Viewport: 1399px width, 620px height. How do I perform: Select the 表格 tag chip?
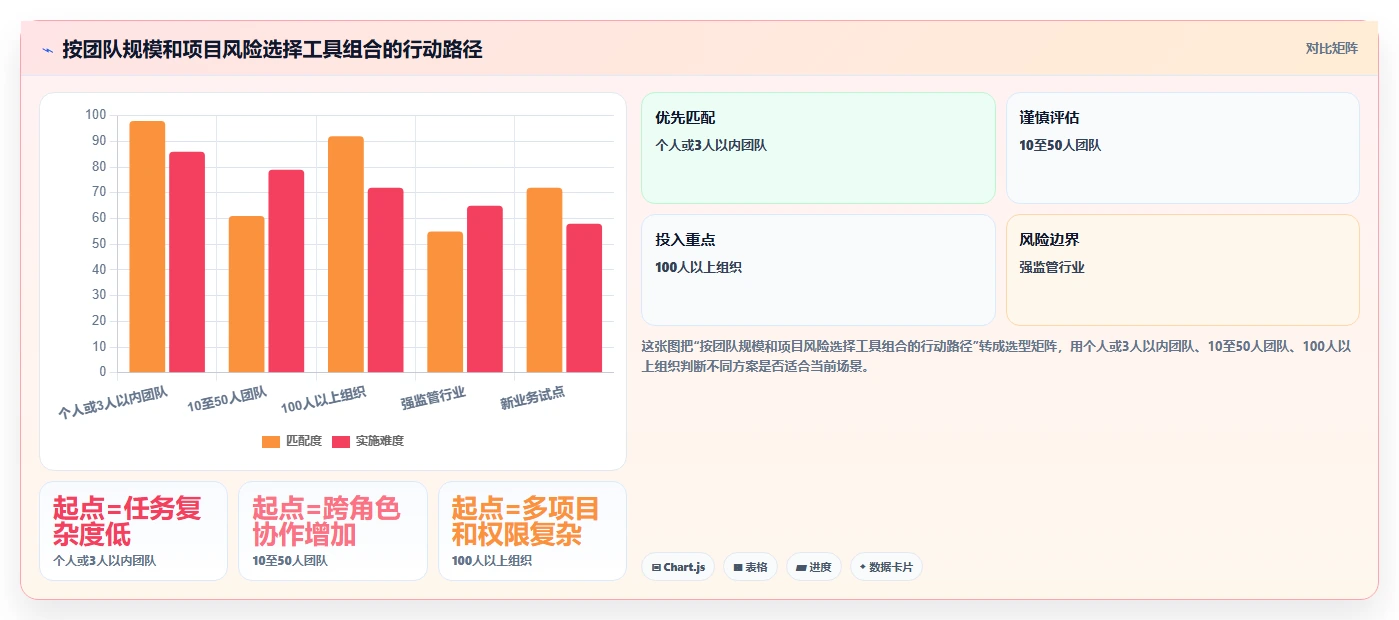[750, 567]
